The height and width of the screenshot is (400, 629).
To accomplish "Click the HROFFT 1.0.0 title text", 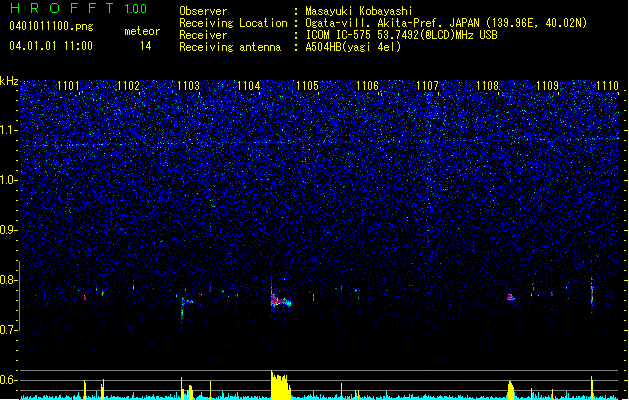I will (x=79, y=8).
